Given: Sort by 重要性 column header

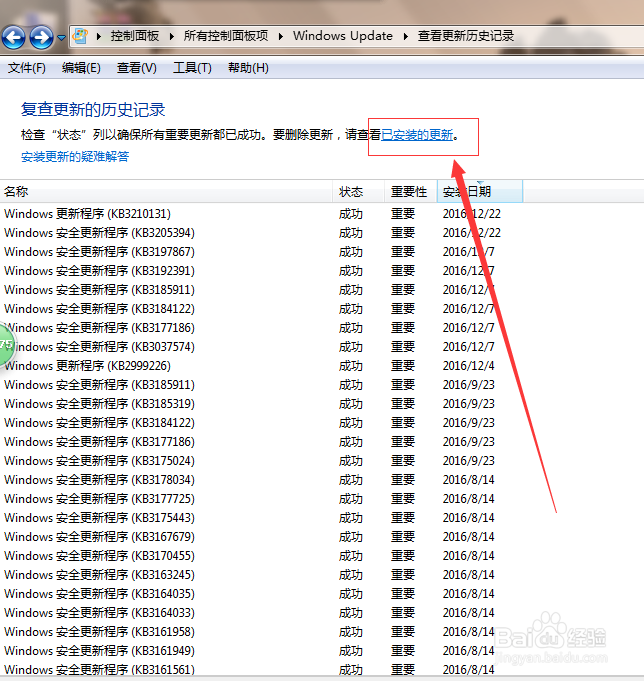Looking at the screenshot, I should tap(411, 192).
